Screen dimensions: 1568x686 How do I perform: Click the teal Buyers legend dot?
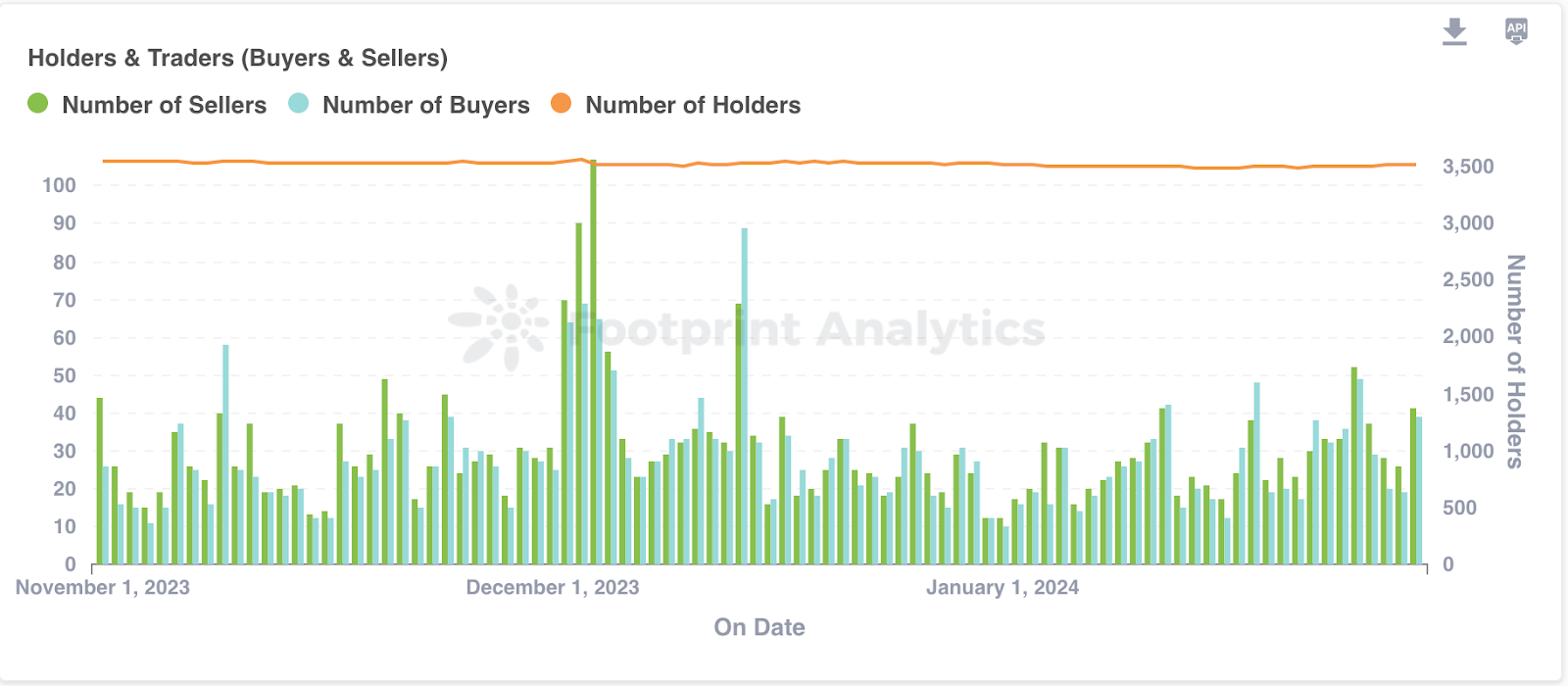[x=299, y=104]
